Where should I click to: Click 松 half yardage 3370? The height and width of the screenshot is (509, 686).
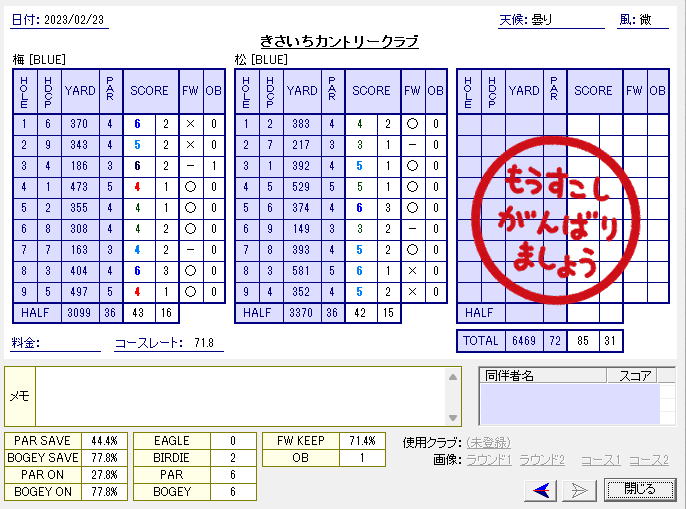point(301,313)
